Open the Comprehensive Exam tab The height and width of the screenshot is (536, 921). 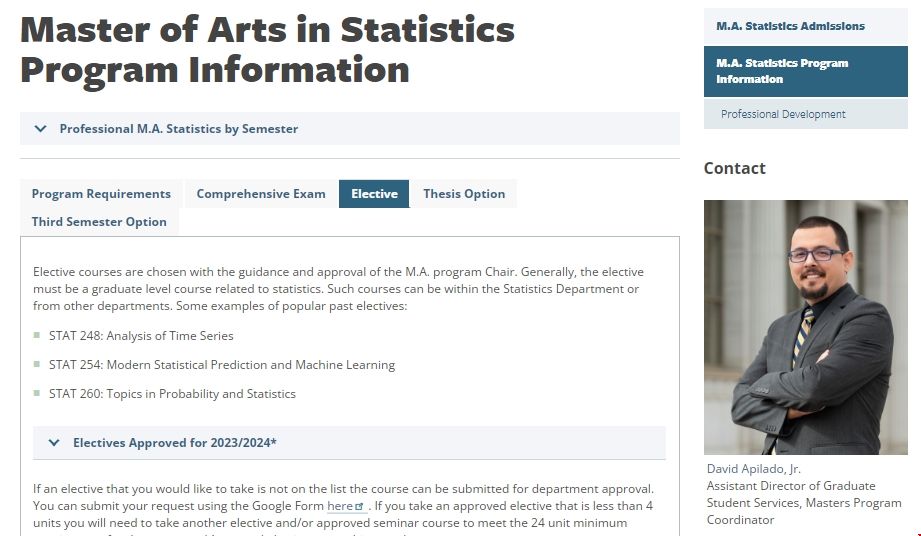[x=261, y=194]
